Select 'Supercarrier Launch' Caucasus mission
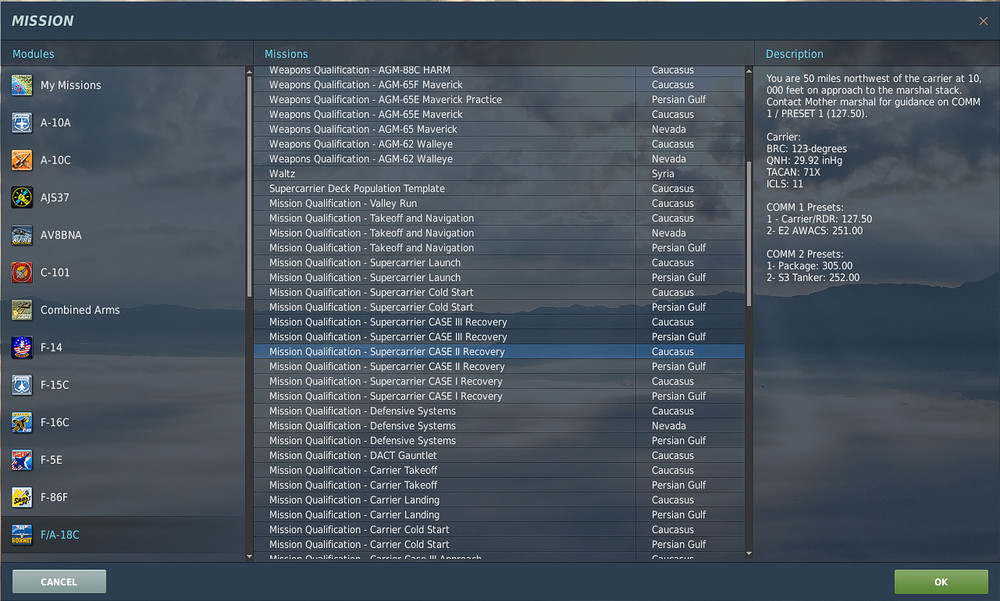Viewport: 1000px width, 601px height. (x=499, y=263)
